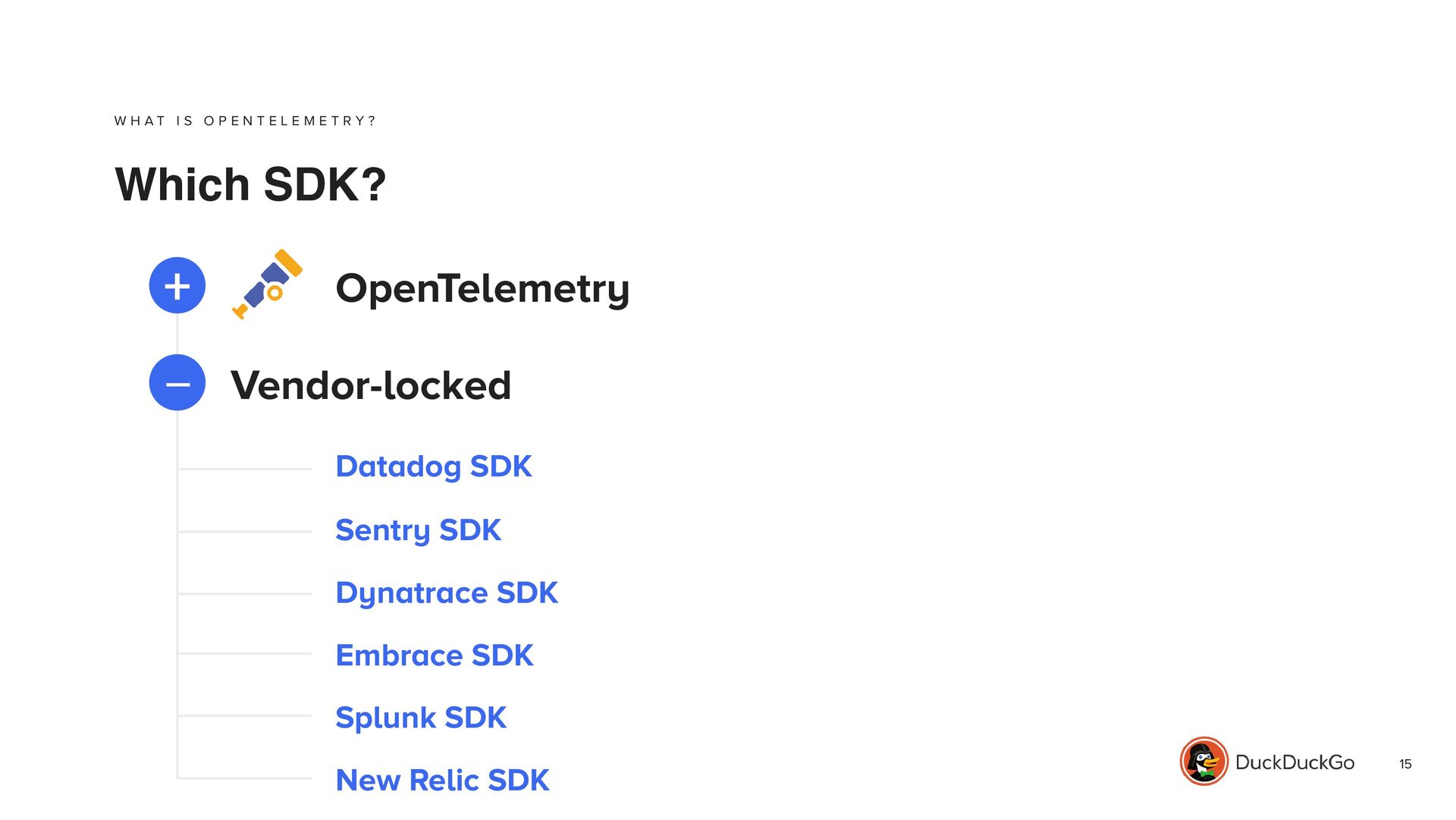Click the connector line leading to Embrace SDK

245,653
